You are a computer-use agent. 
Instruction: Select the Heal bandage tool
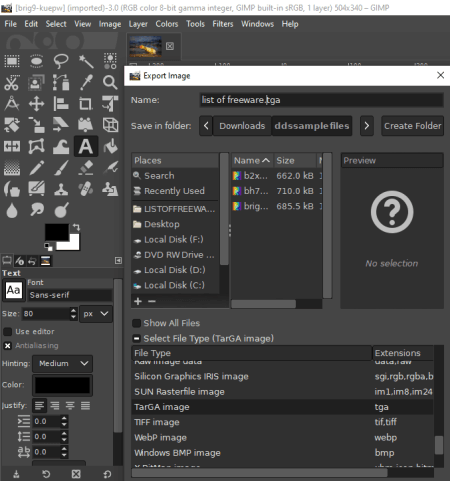click(x=86, y=189)
